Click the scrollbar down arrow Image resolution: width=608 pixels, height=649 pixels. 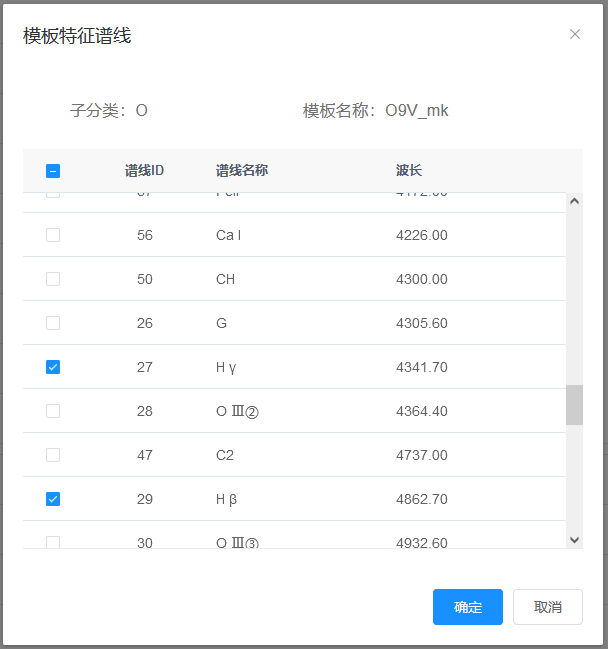click(x=574, y=540)
